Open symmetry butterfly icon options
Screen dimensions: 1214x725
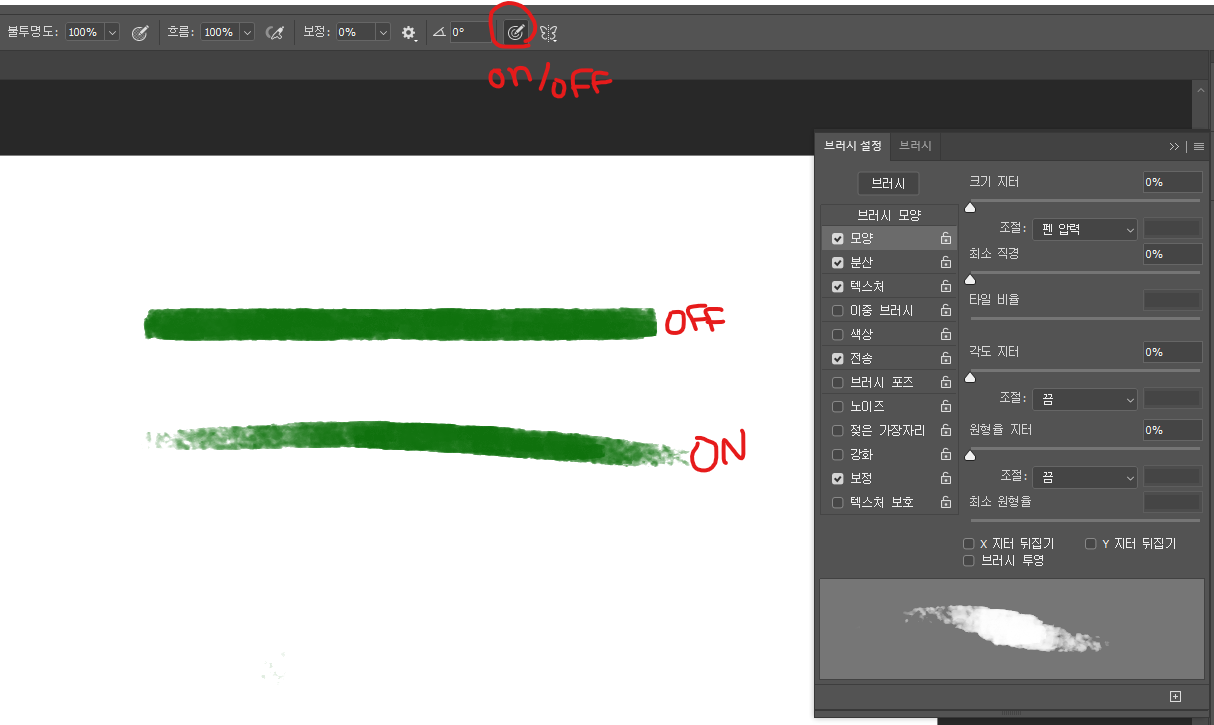(548, 32)
